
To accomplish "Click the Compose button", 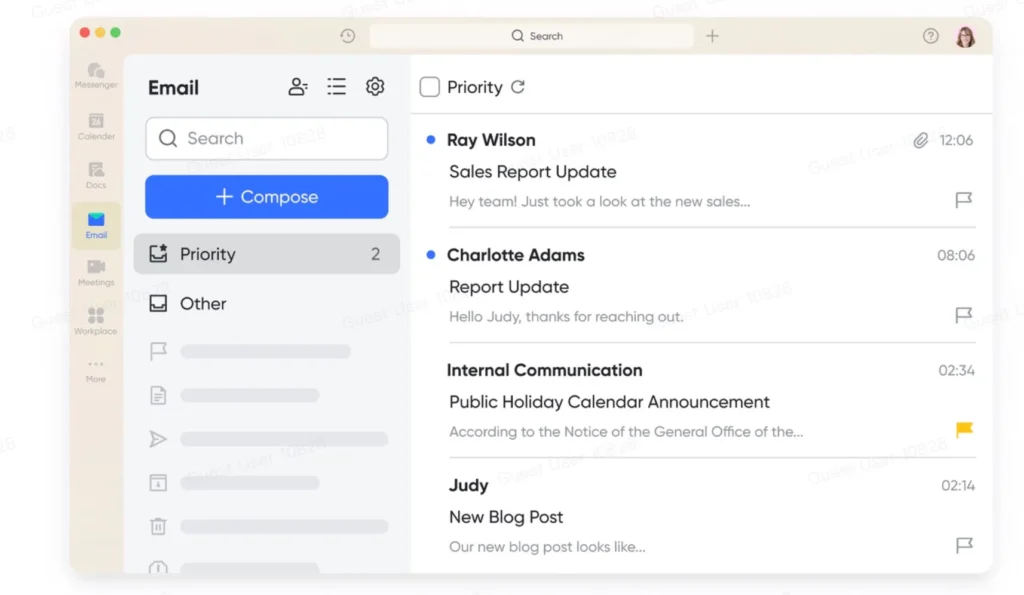I will click(x=266, y=197).
